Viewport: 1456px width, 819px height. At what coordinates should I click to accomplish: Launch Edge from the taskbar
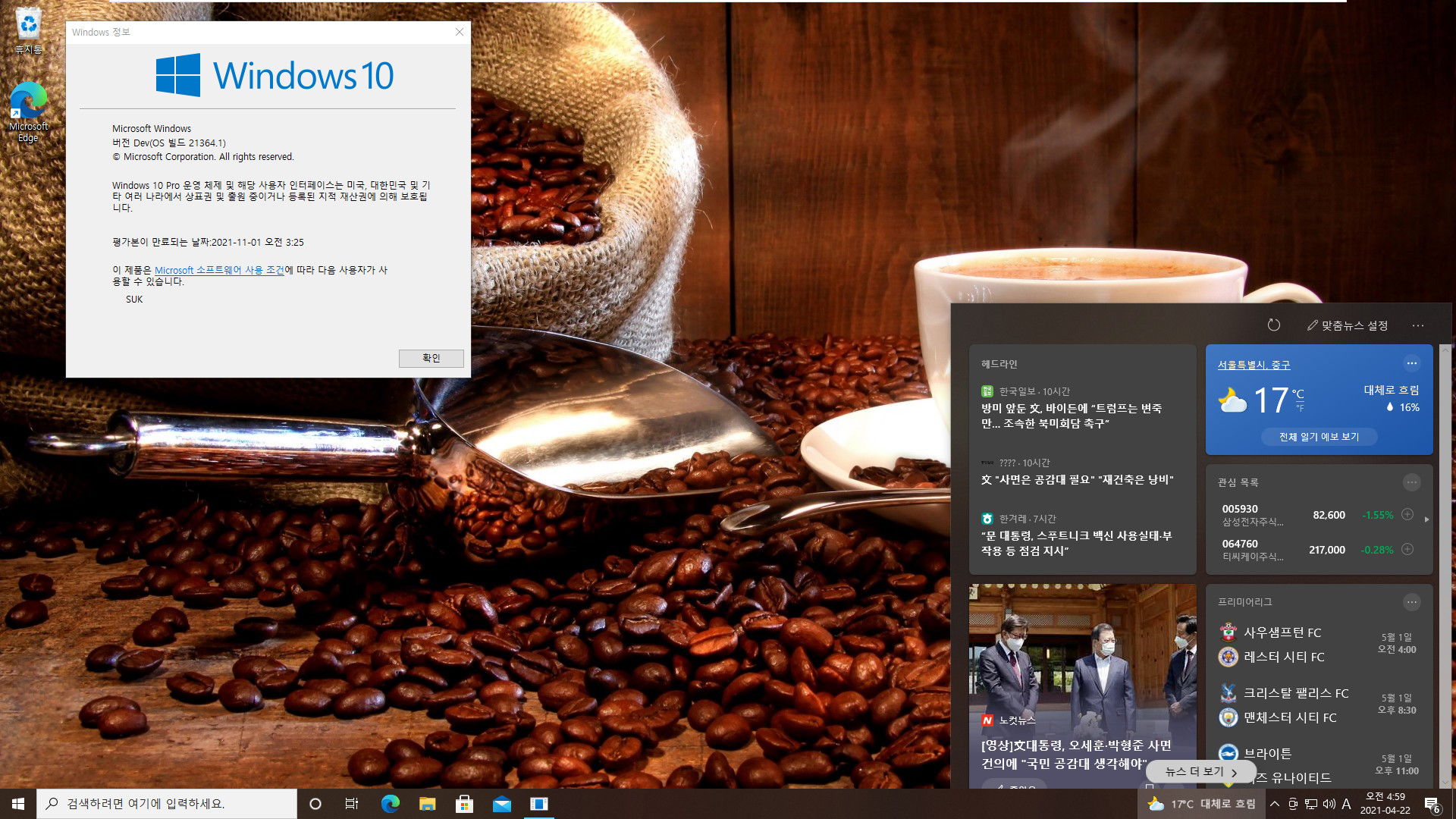(x=390, y=804)
